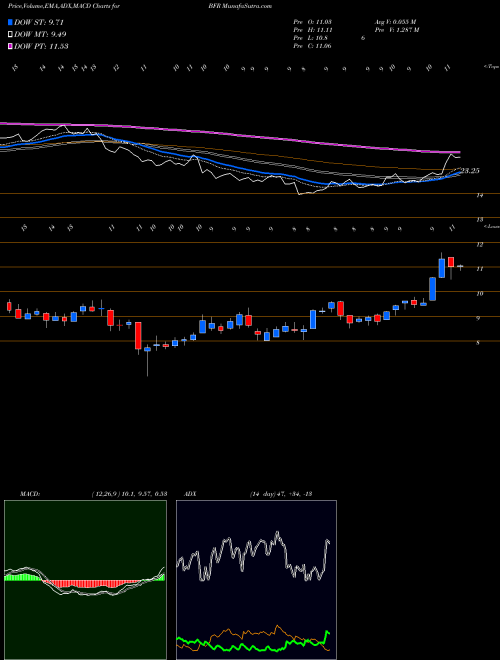Click the magenta DOW PT legend swatch
Screen dimensions: 500x660
pos(10,46)
